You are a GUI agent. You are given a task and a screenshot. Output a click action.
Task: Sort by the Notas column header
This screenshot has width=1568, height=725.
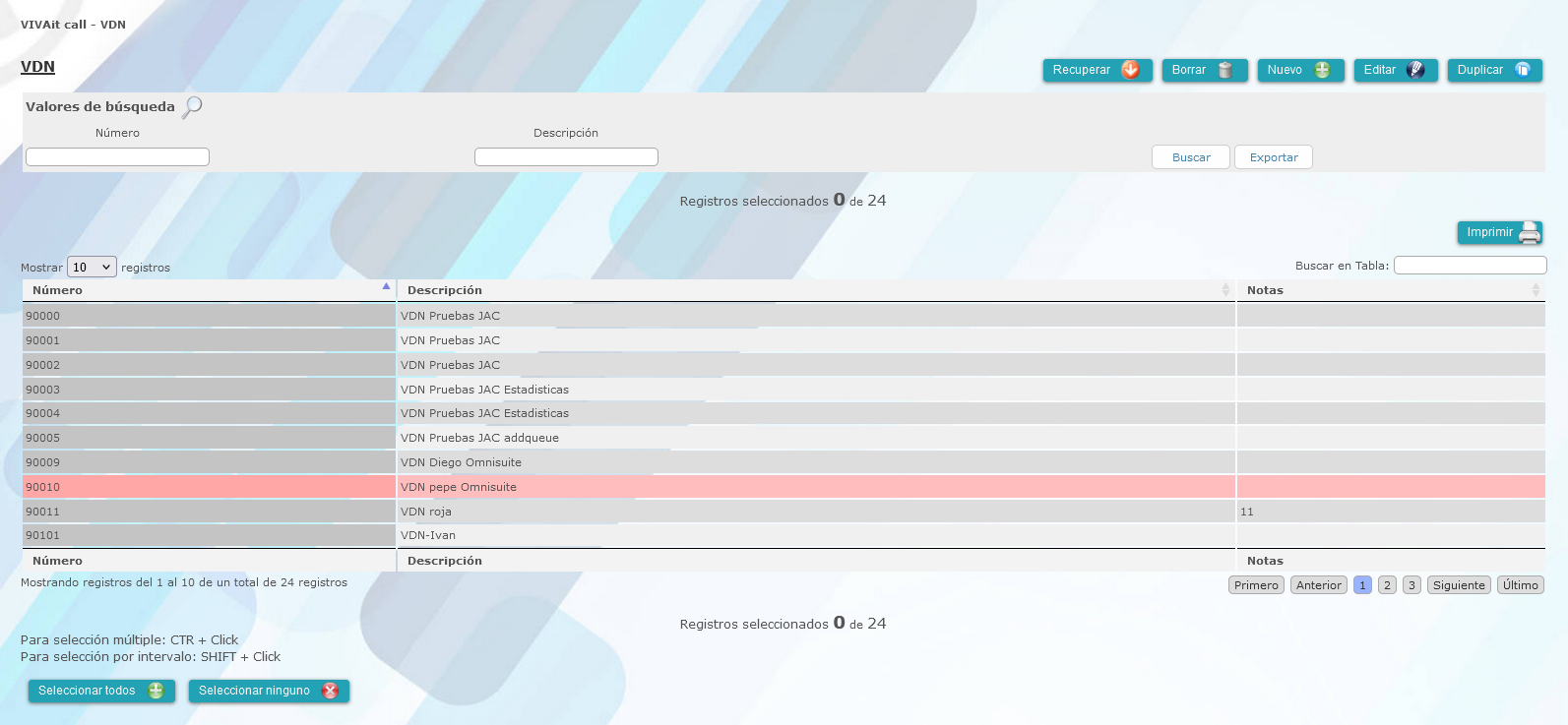tap(1391, 290)
